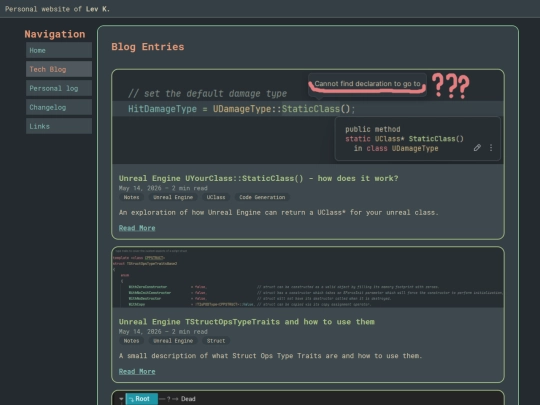Click the 'Dead' label in the bottom thumbnail

tap(188, 399)
